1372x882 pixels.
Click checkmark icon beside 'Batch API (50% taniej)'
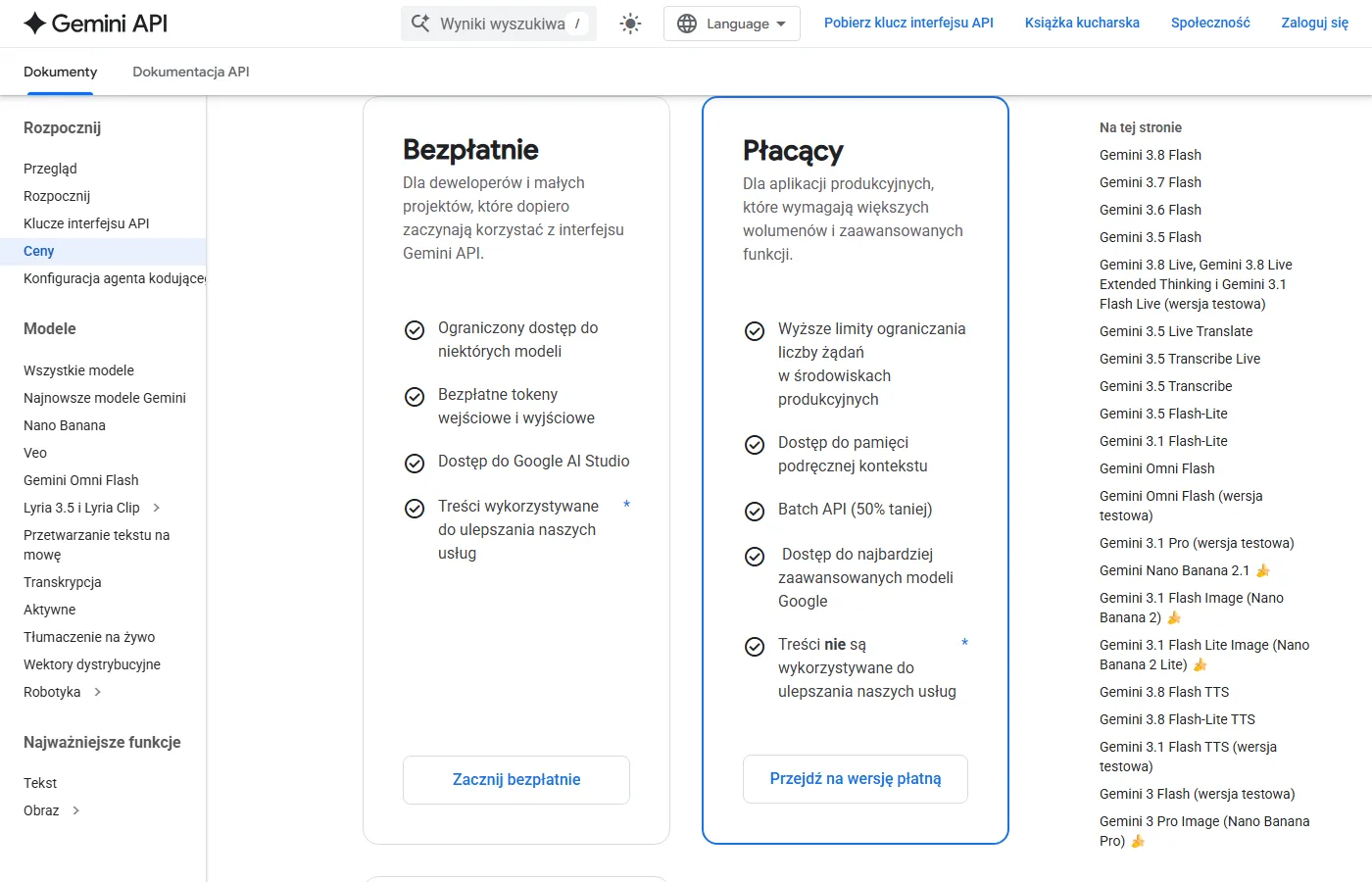tap(755, 512)
